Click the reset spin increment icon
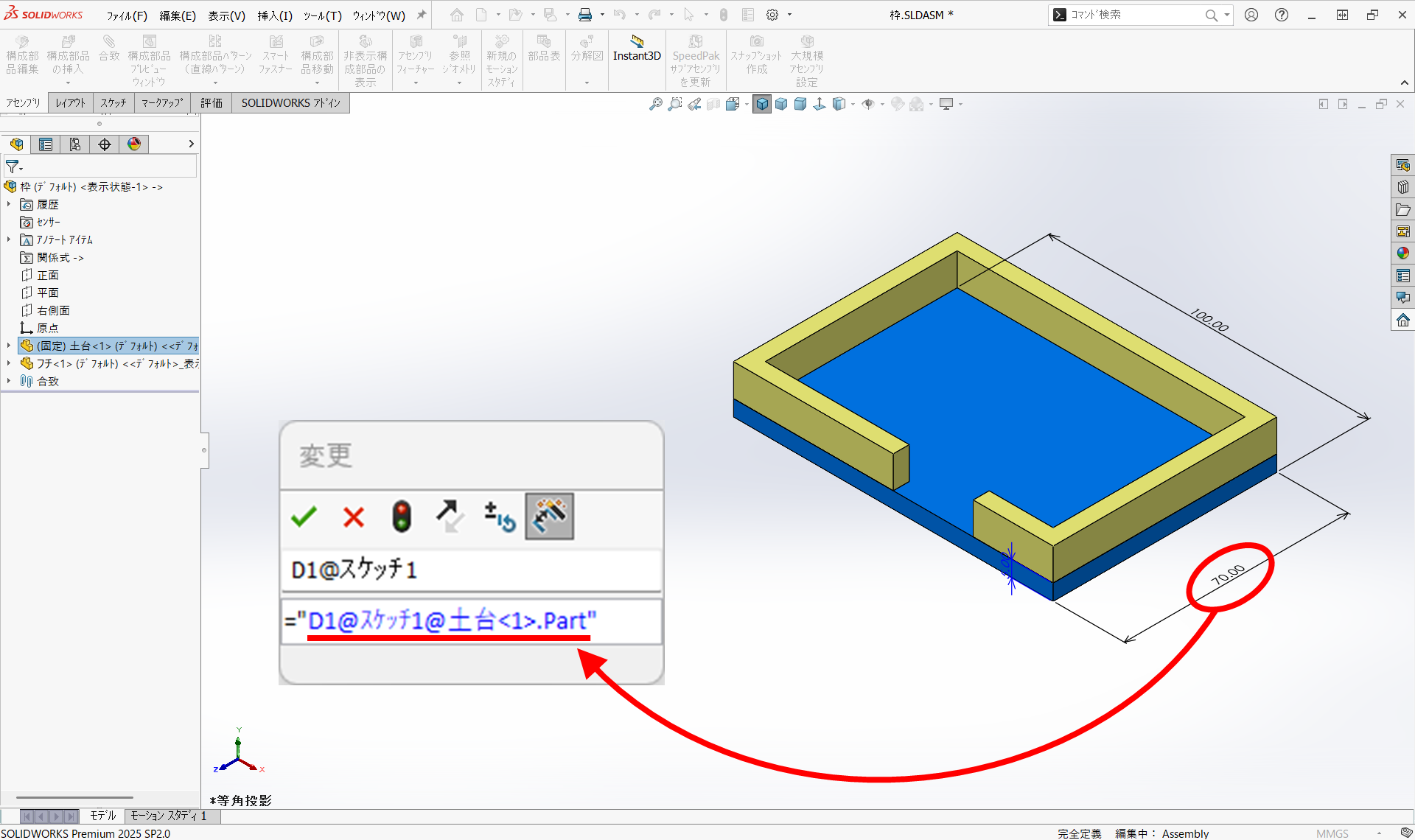This screenshot has height=840, width=1415. (x=500, y=517)
